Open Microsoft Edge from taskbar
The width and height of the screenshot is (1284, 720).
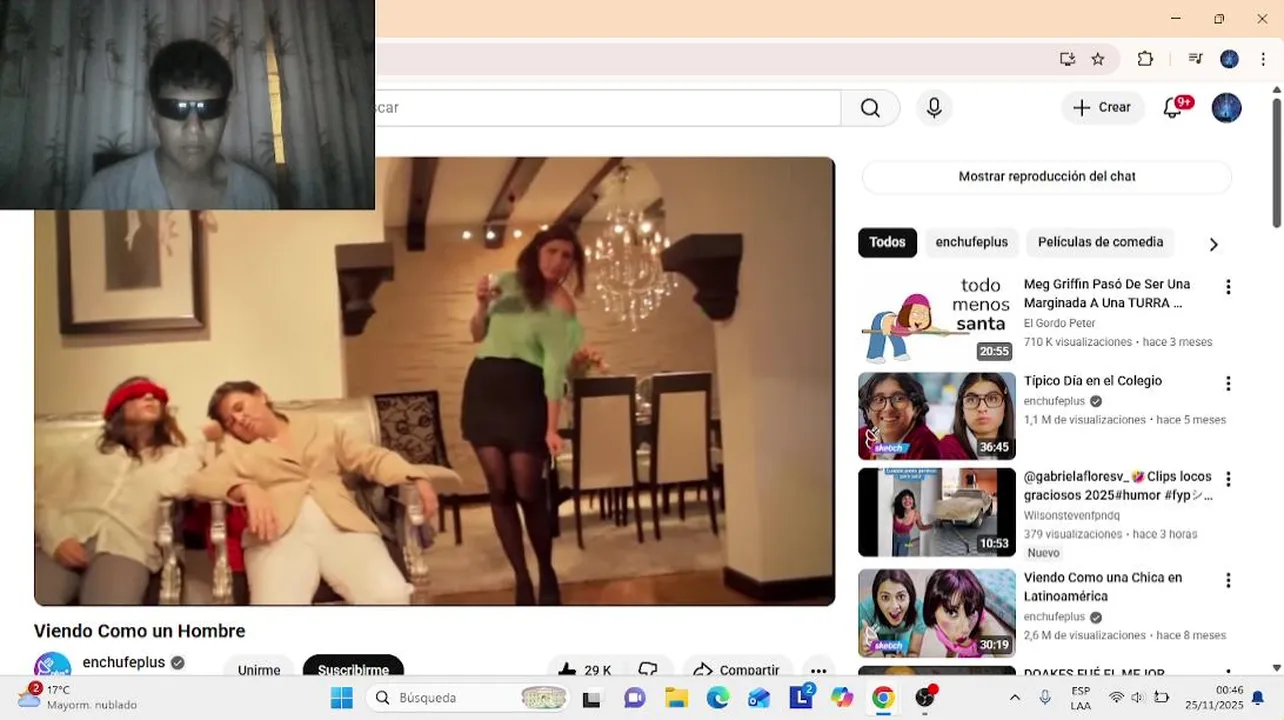tap(718, 698)
